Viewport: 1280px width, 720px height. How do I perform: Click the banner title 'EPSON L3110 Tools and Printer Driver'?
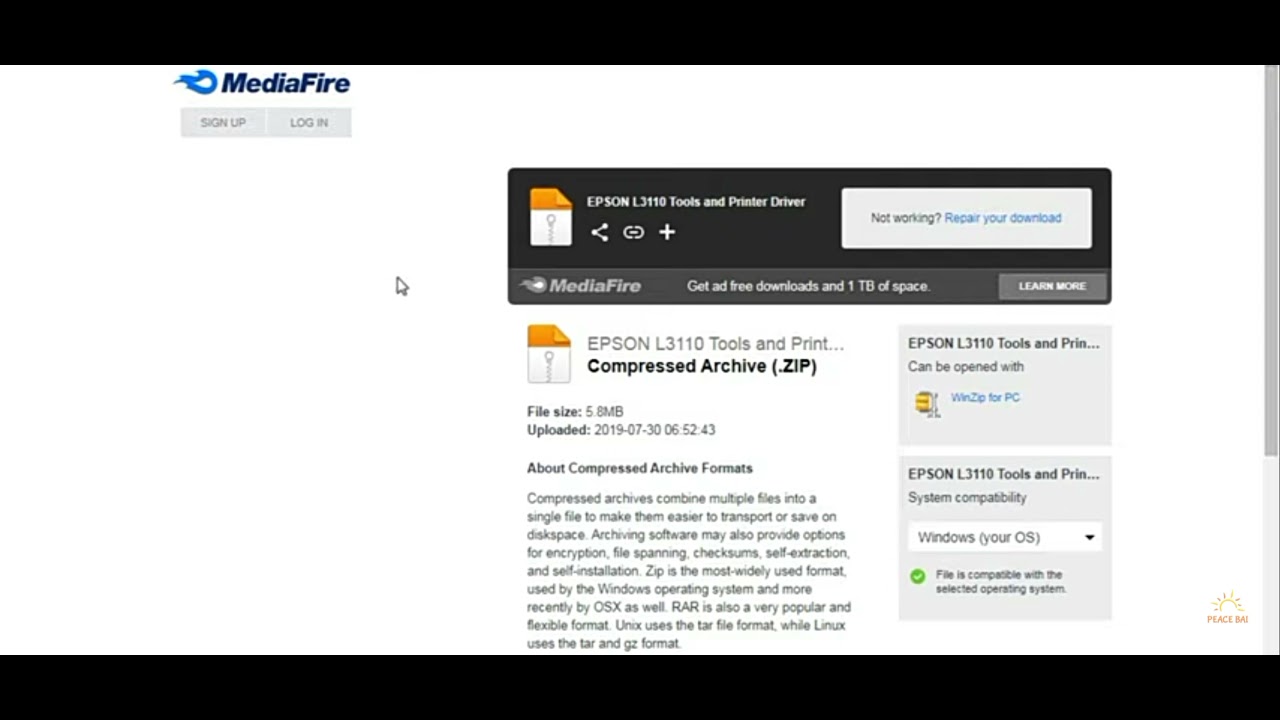coord(696,201)
